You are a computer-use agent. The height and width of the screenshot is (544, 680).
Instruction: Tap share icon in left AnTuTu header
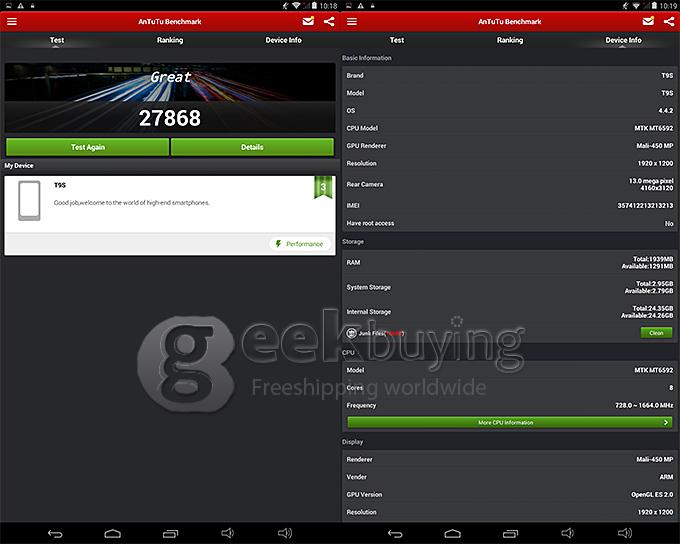click(x=329, y=21)
